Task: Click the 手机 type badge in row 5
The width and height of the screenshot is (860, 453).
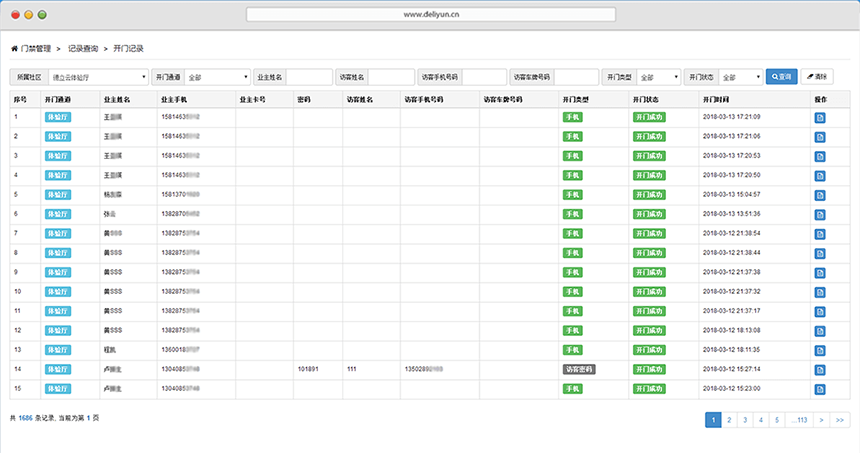Action: pyautogui.click(x=573, y=195)
